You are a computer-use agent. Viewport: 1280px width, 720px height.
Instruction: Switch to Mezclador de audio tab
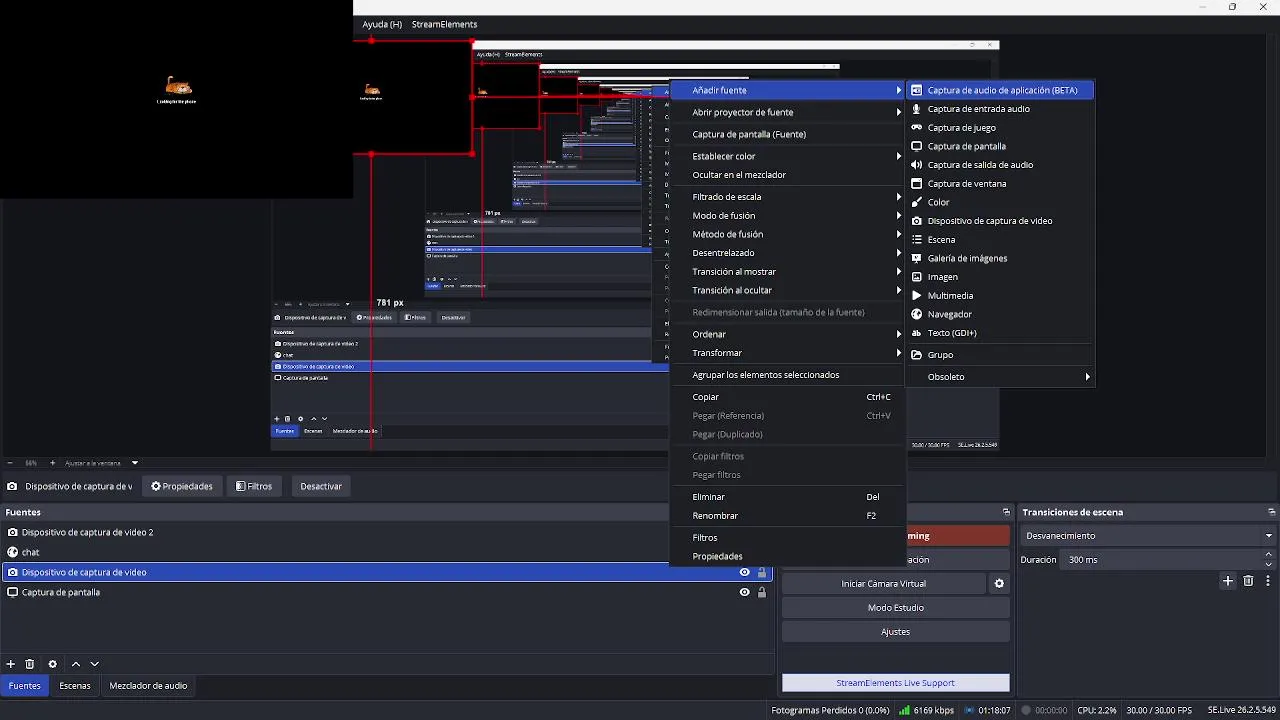(148, 686)
